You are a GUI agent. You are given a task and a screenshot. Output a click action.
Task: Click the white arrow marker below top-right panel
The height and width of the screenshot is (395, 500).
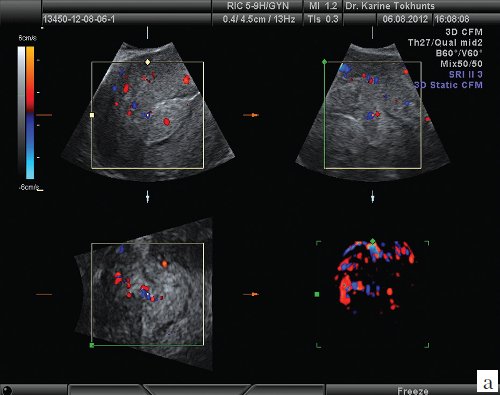tap(373, 197)
